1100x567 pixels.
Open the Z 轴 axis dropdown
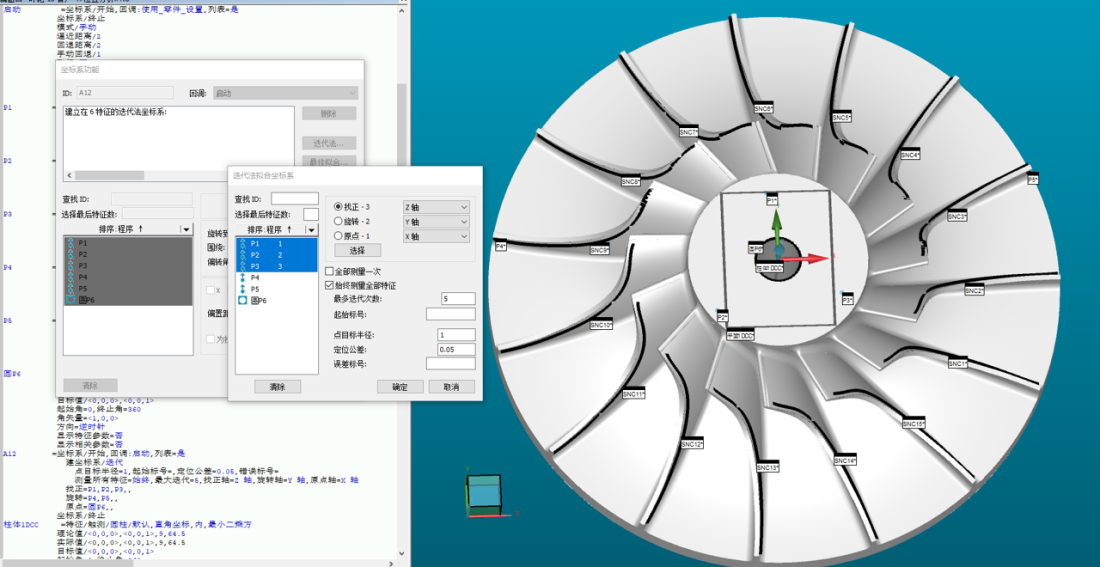point(436,207)
